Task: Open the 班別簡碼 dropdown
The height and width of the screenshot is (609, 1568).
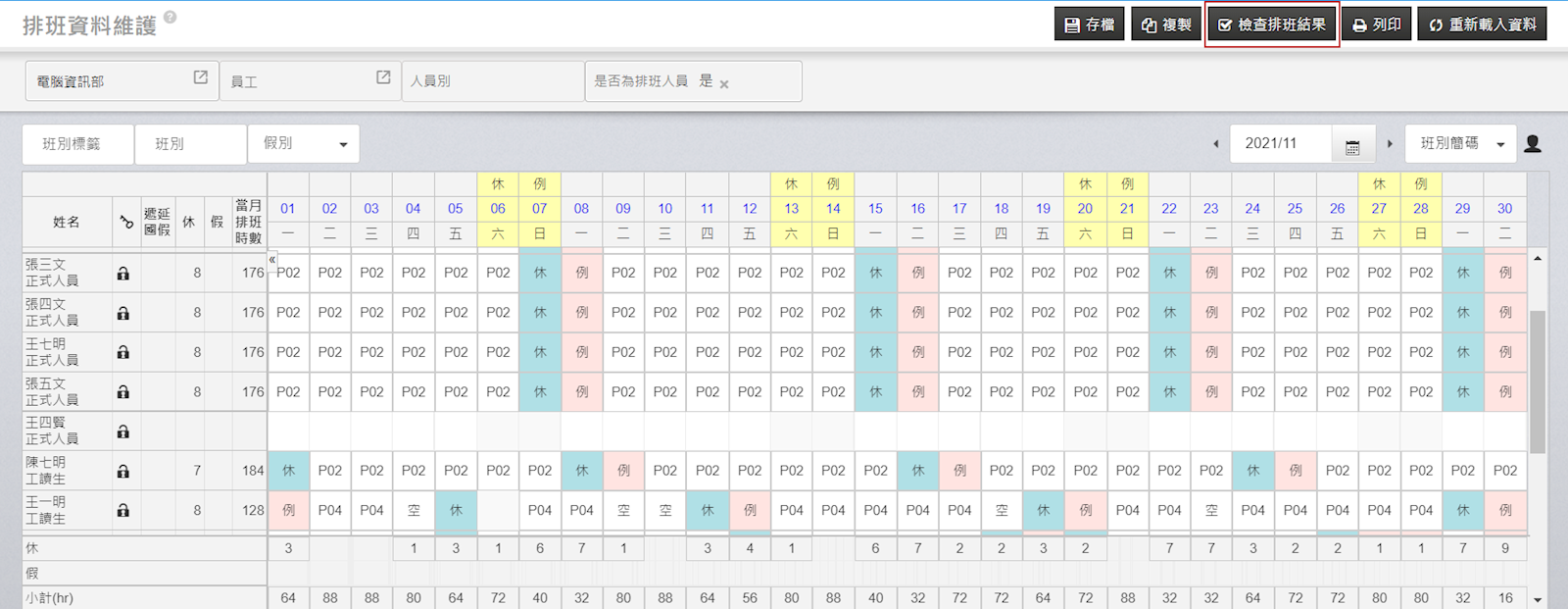Action: [1460, 144]
